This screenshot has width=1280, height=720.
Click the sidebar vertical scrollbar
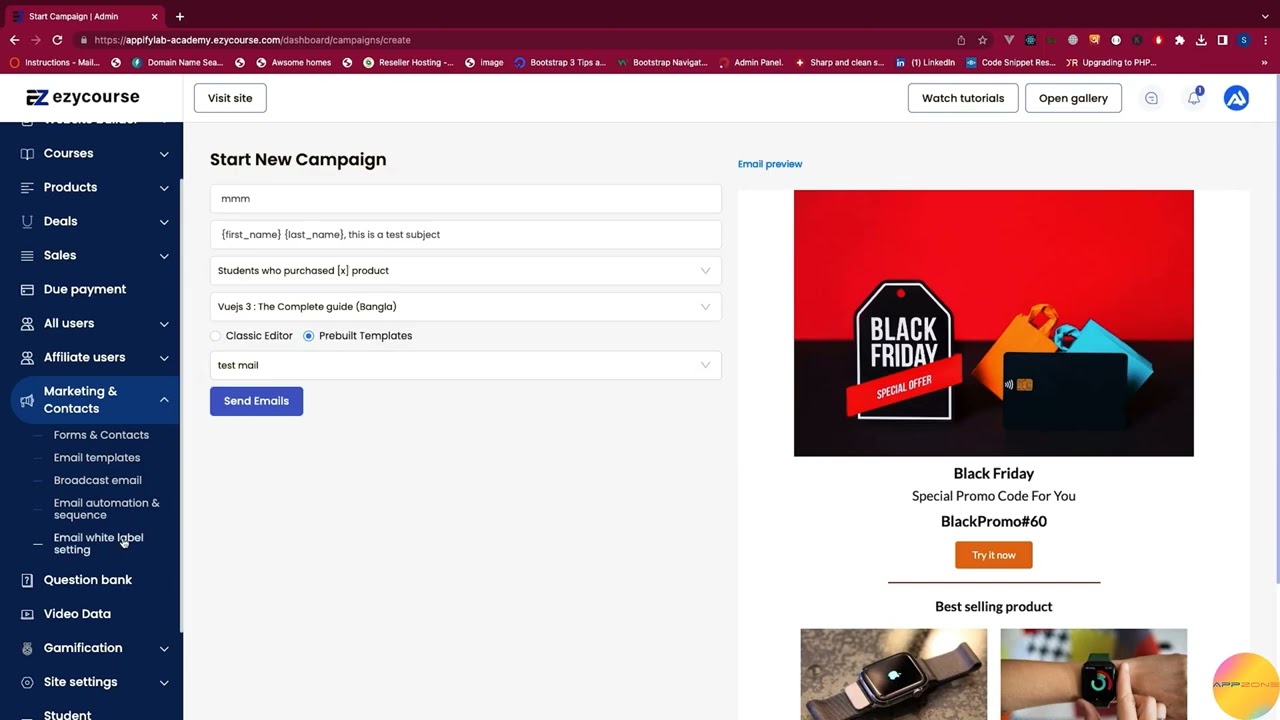181,405
